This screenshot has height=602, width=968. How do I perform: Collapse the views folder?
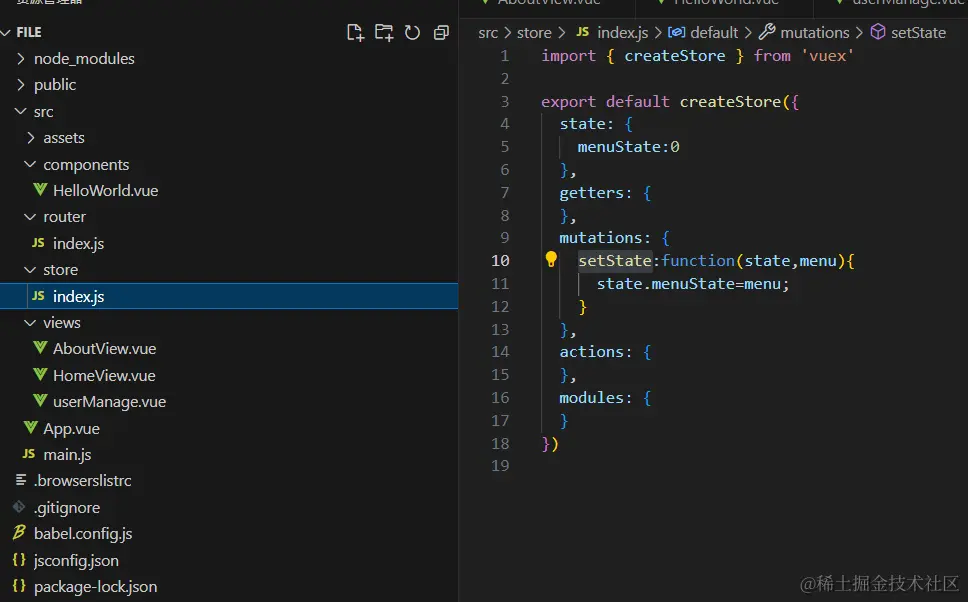point(30,323)
